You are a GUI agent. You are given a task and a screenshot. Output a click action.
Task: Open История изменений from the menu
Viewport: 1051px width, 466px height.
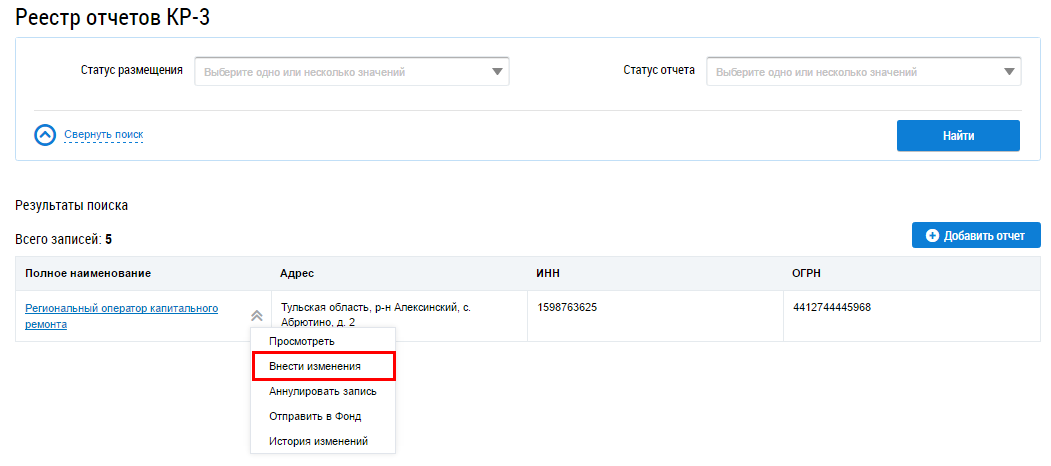pos(319,441)
